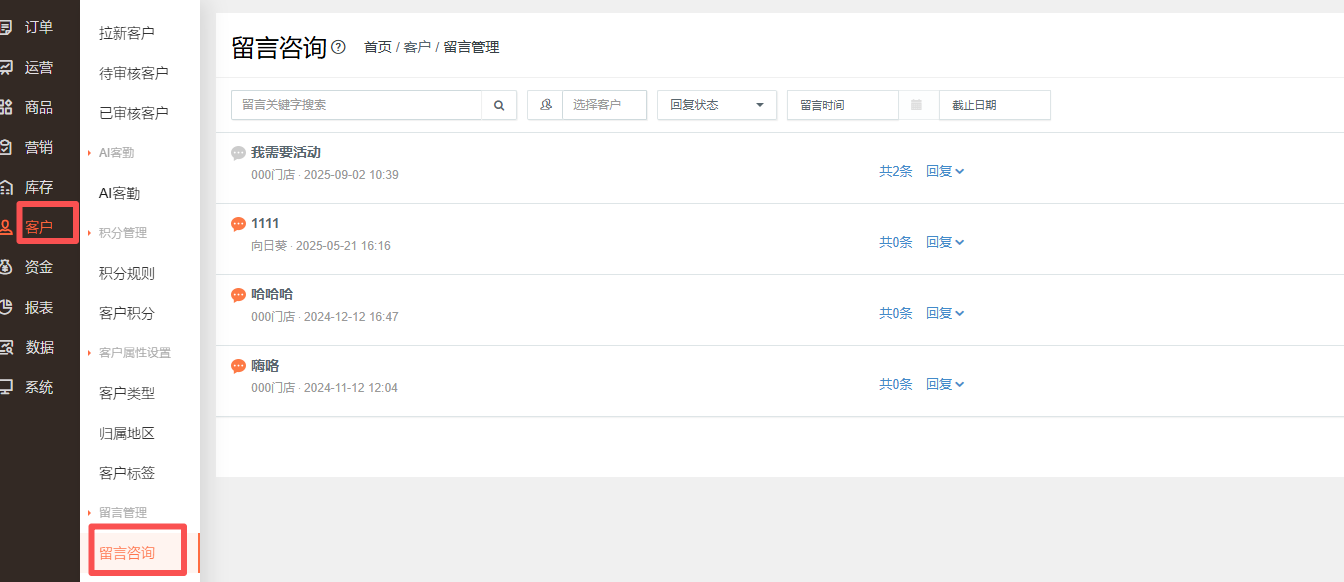Click the gray chat bubble icon of 我需要活动
The height and width of the screenshot is (582, 1344).
(x=238, y=153)
